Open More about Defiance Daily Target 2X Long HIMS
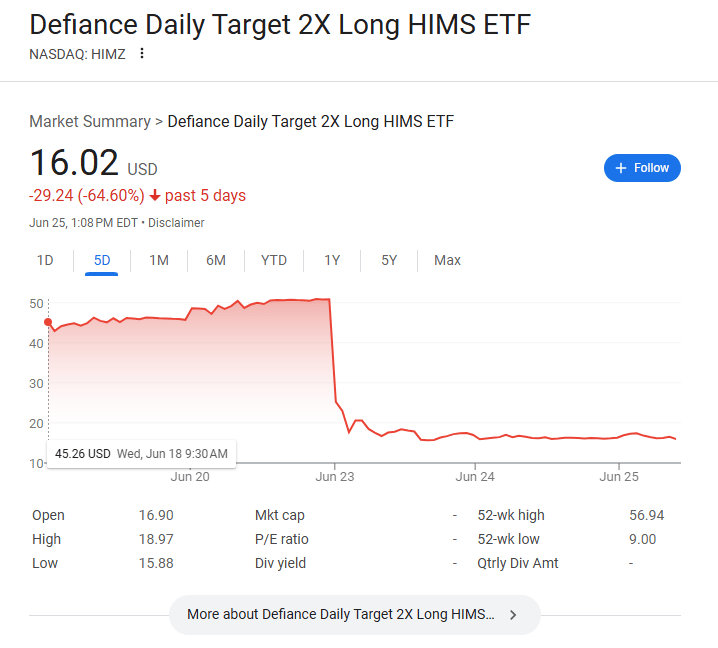 coord(355,615)
